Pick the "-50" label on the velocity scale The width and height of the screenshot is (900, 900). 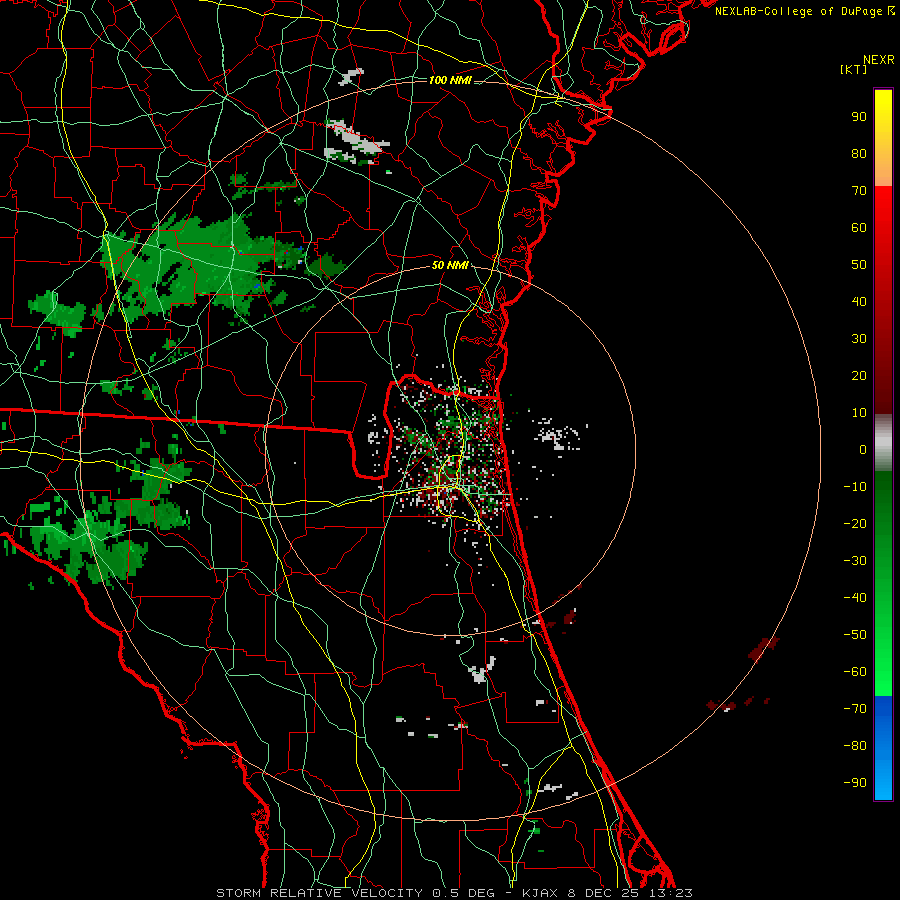click(x=855, y=635)
